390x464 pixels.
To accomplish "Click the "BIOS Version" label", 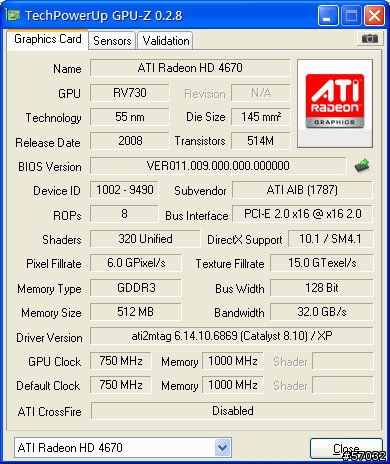I will [50, 166].
